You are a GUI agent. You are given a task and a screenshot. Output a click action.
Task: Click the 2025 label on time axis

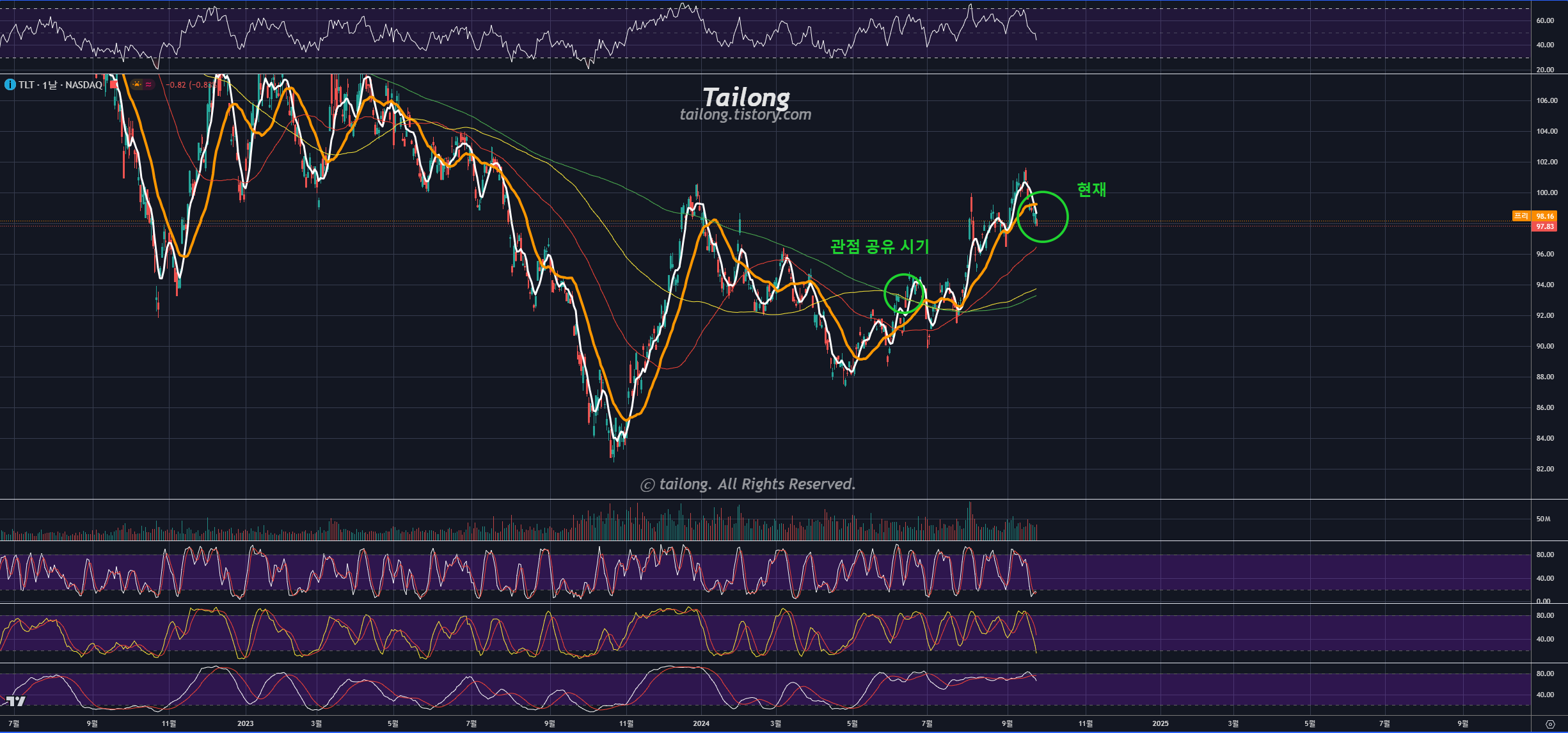(1160, 723)
